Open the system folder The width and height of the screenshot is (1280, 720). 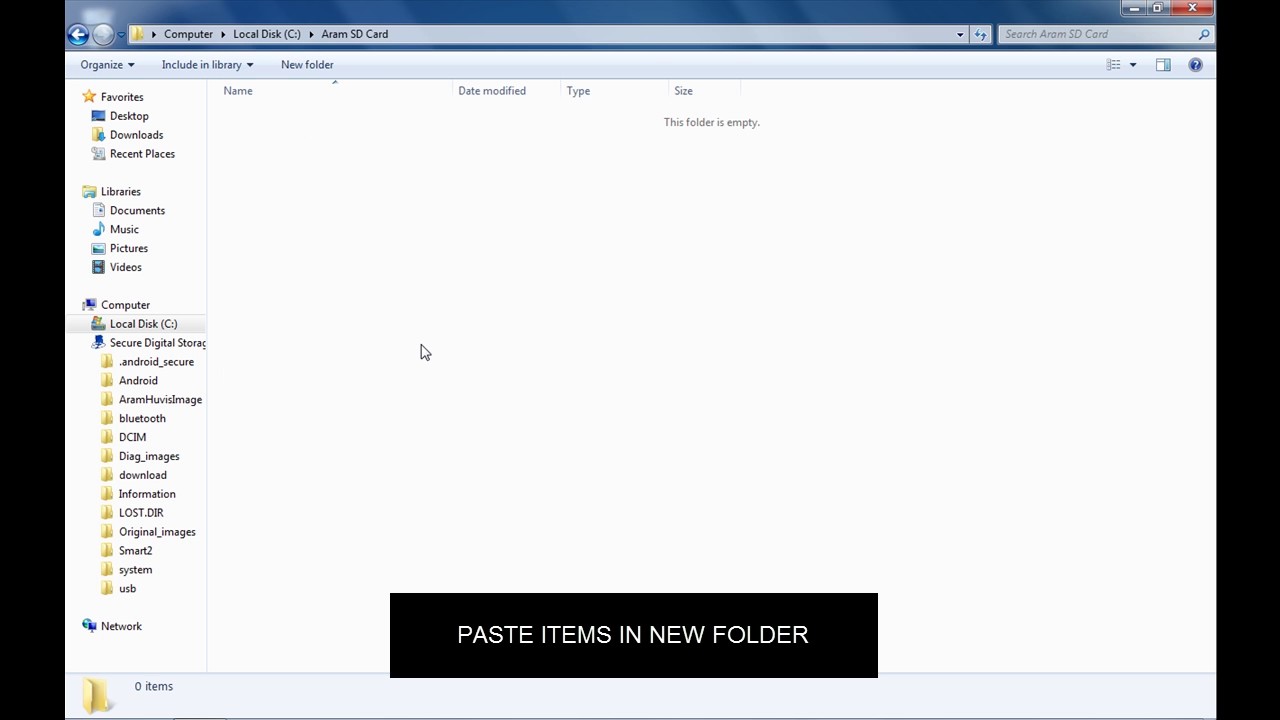[x=135, y=570]
